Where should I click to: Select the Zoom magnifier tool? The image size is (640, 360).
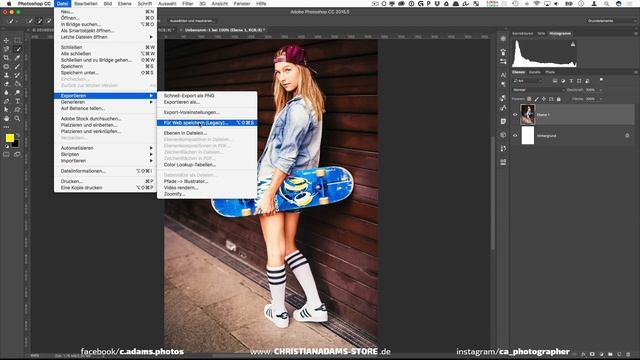[x=17, y=118]
